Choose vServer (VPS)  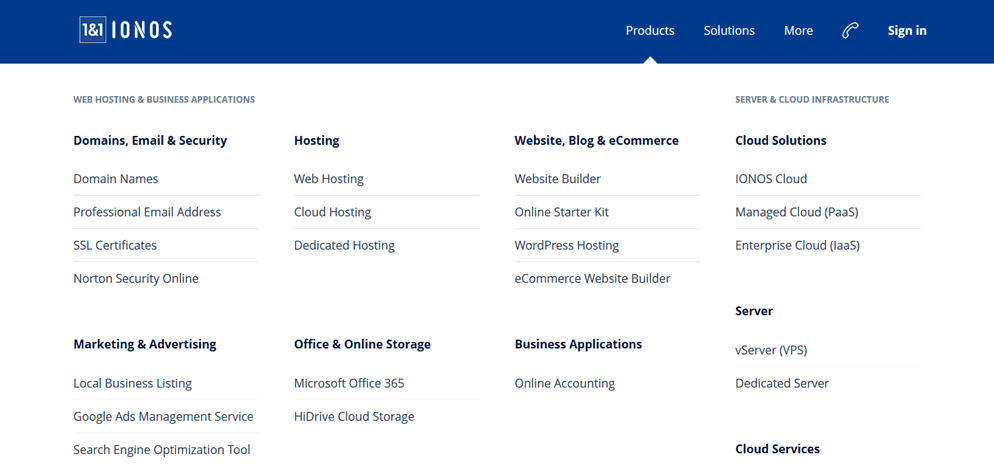click(x=771, y=350)
